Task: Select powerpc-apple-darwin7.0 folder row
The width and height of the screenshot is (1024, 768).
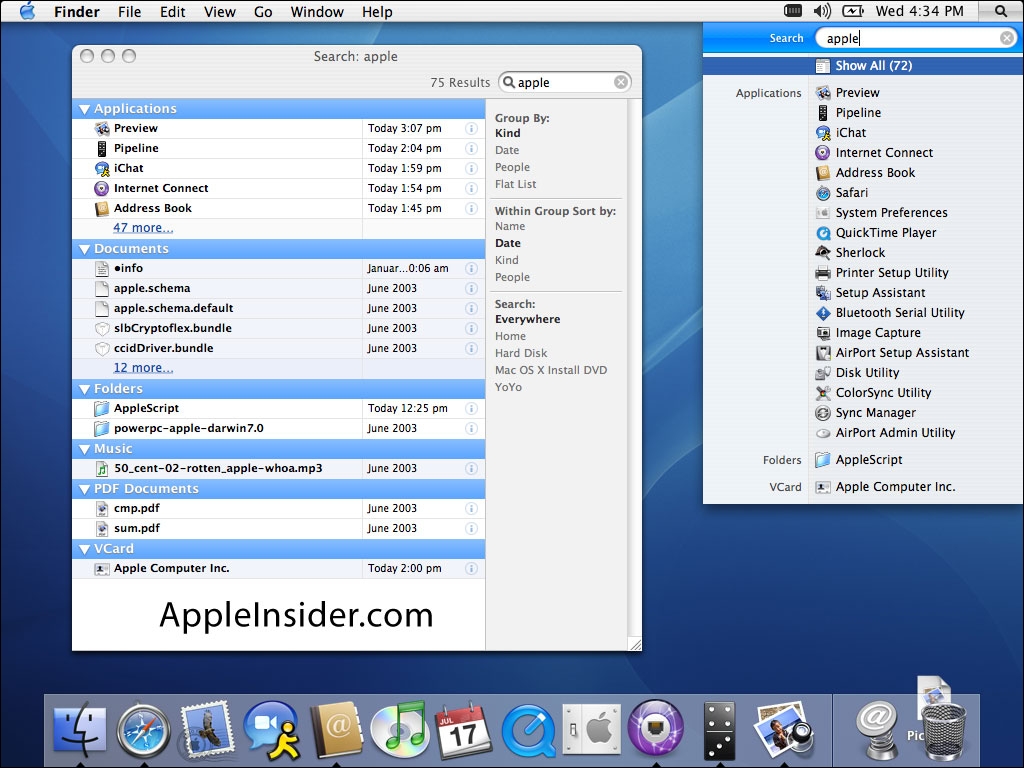Action: click(279, 428)
